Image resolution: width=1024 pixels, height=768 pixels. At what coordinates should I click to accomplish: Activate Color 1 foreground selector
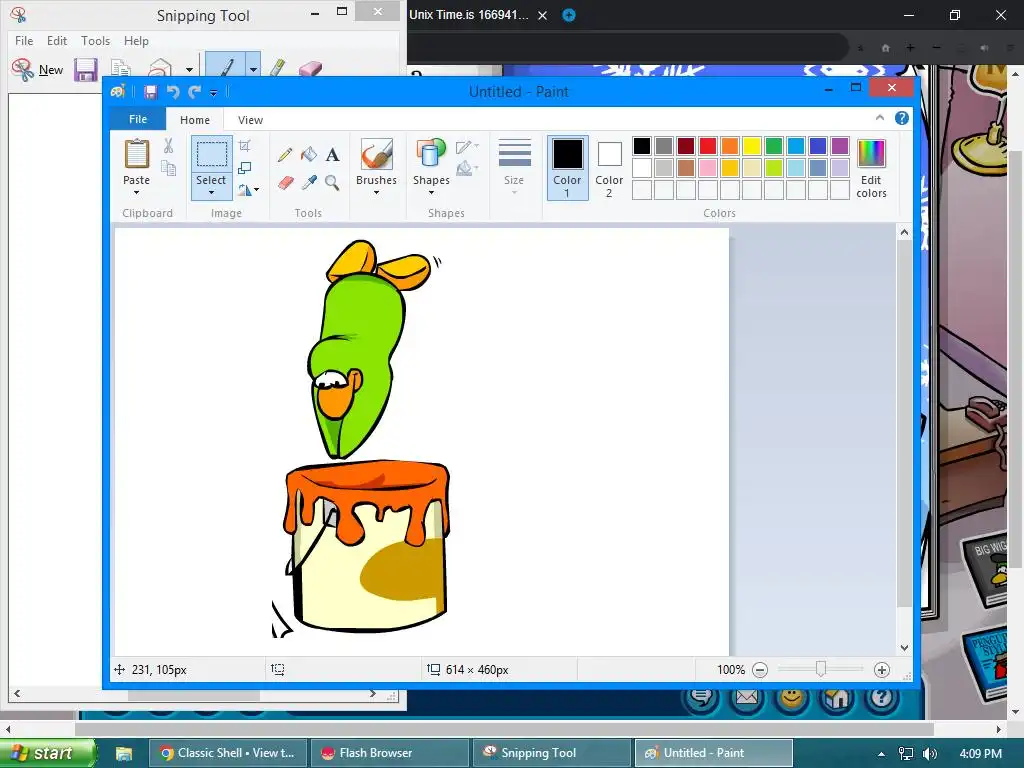568,168
